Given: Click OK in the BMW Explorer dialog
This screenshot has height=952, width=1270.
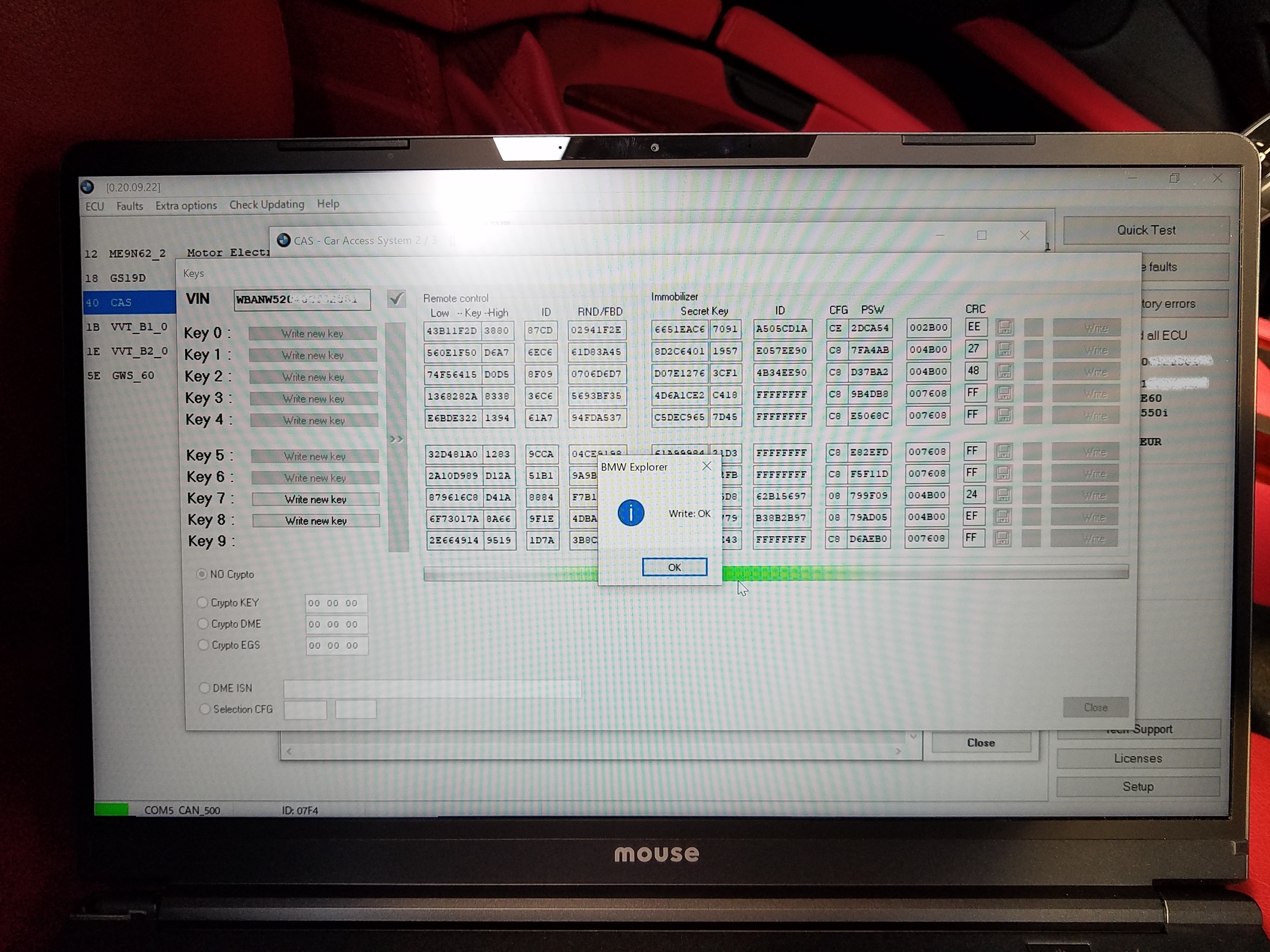Looking at the screenshot, I should (674, 567).
